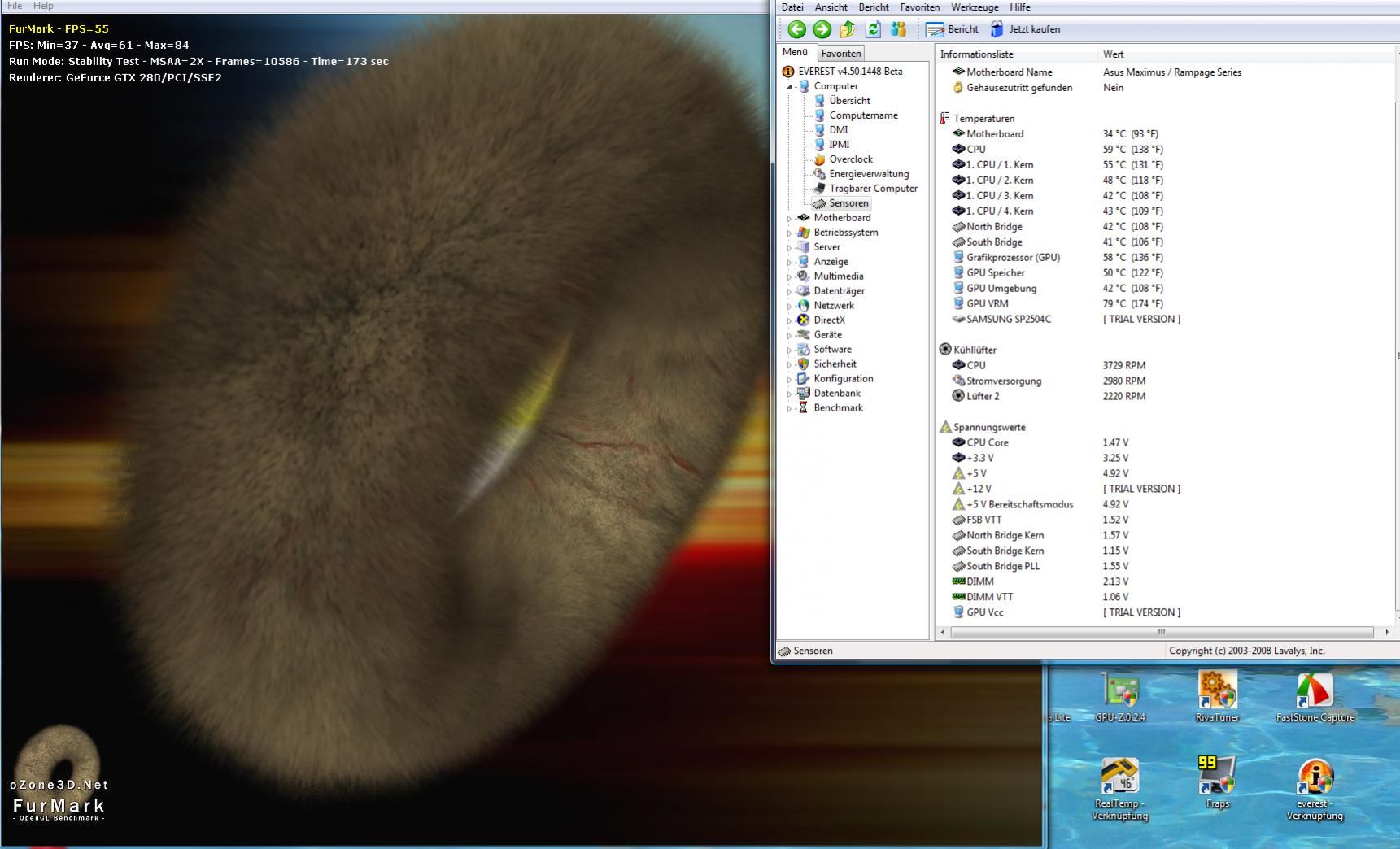The image size is (1400, 849).
Task: Select the Overclock tree item
Action: tap(850, 159)
